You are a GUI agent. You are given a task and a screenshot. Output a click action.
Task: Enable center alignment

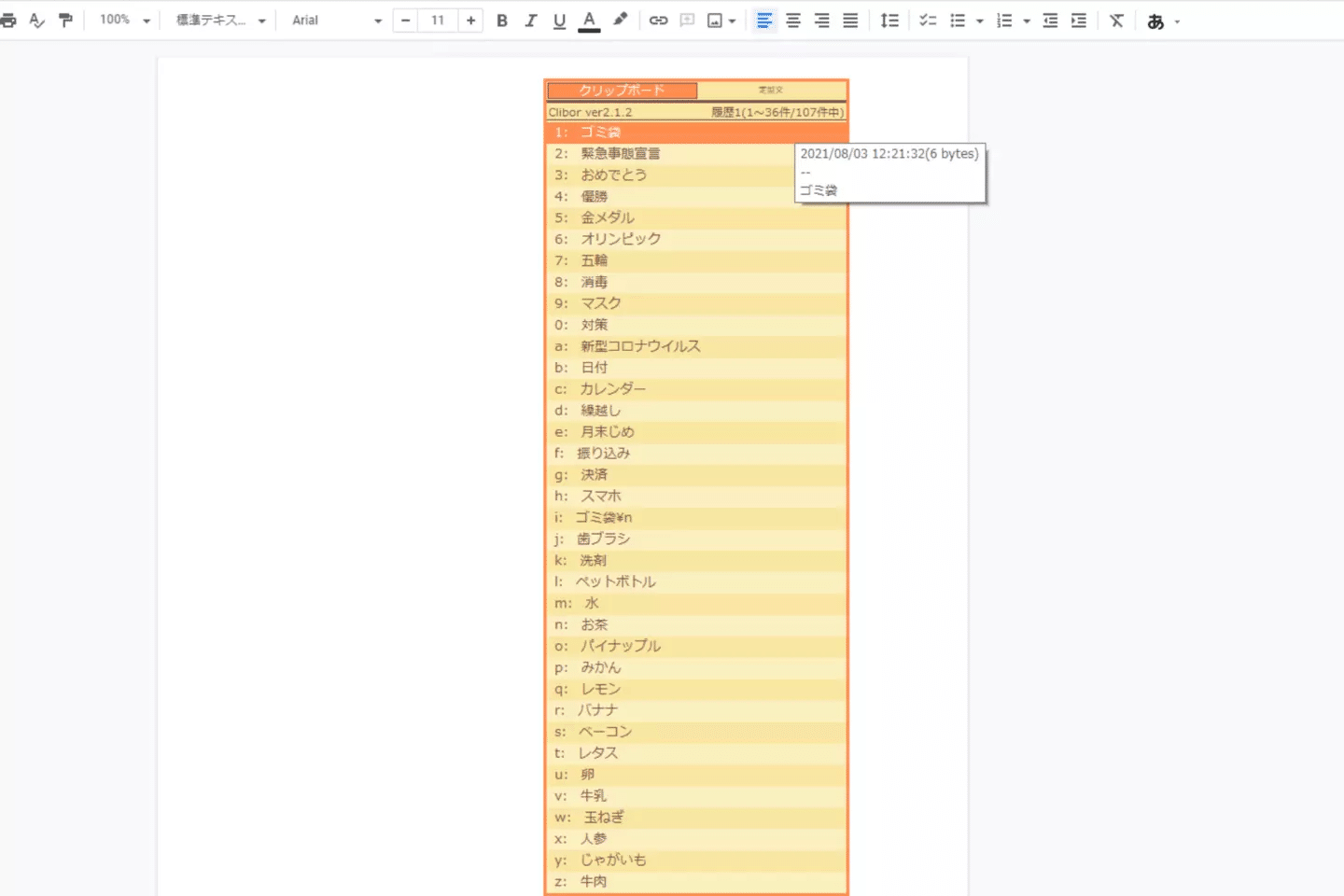793,21
